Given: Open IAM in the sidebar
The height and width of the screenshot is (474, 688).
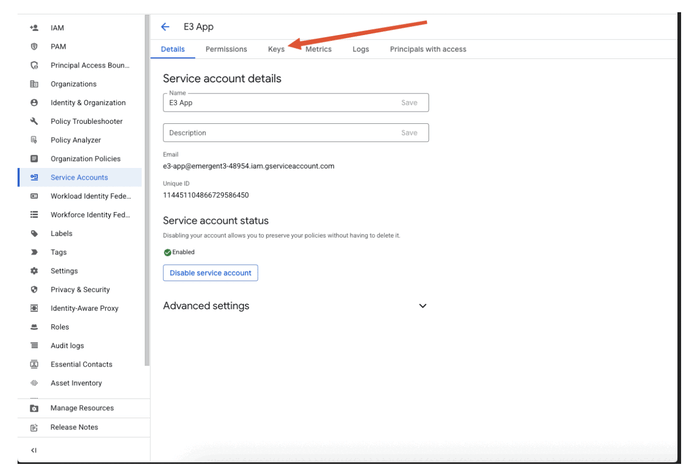Looking at the screenshot, I should click(x=57, y=28).
